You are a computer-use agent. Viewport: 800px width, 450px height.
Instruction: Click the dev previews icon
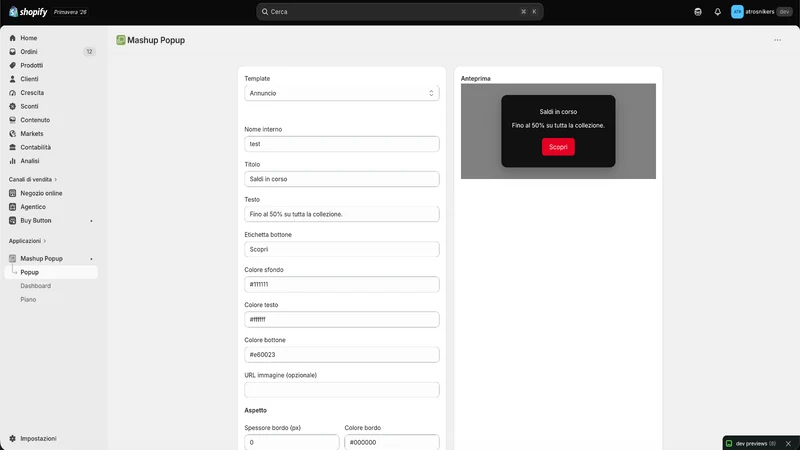pos(729,443)
